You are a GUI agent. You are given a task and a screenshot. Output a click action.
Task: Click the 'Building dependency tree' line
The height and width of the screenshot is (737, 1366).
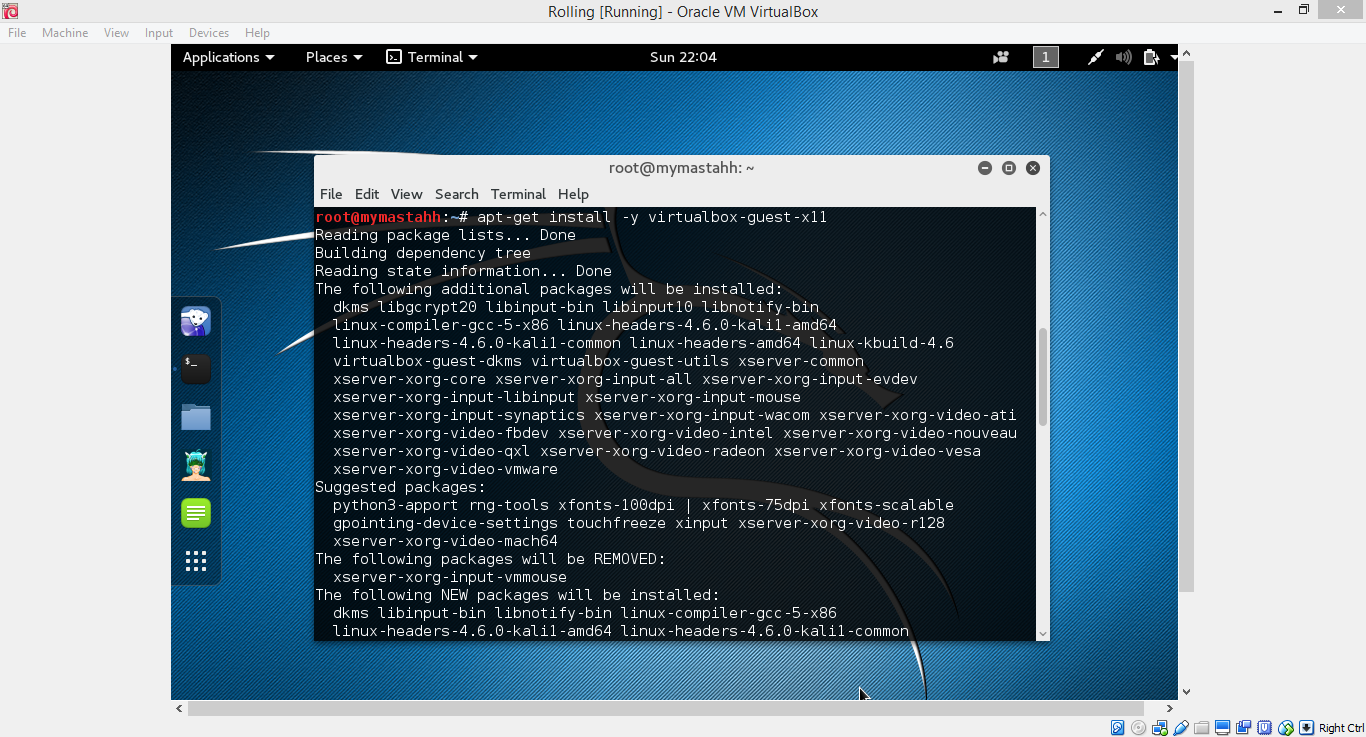(x=423, y=253)
